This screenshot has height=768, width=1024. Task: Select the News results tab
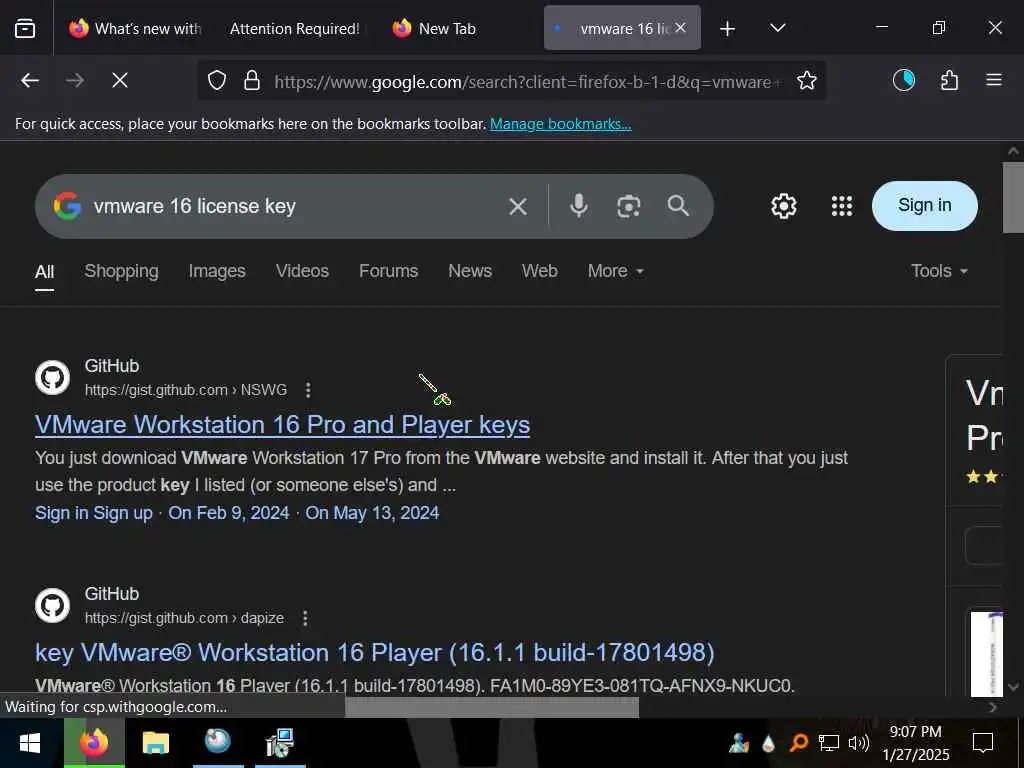point(470,271)
